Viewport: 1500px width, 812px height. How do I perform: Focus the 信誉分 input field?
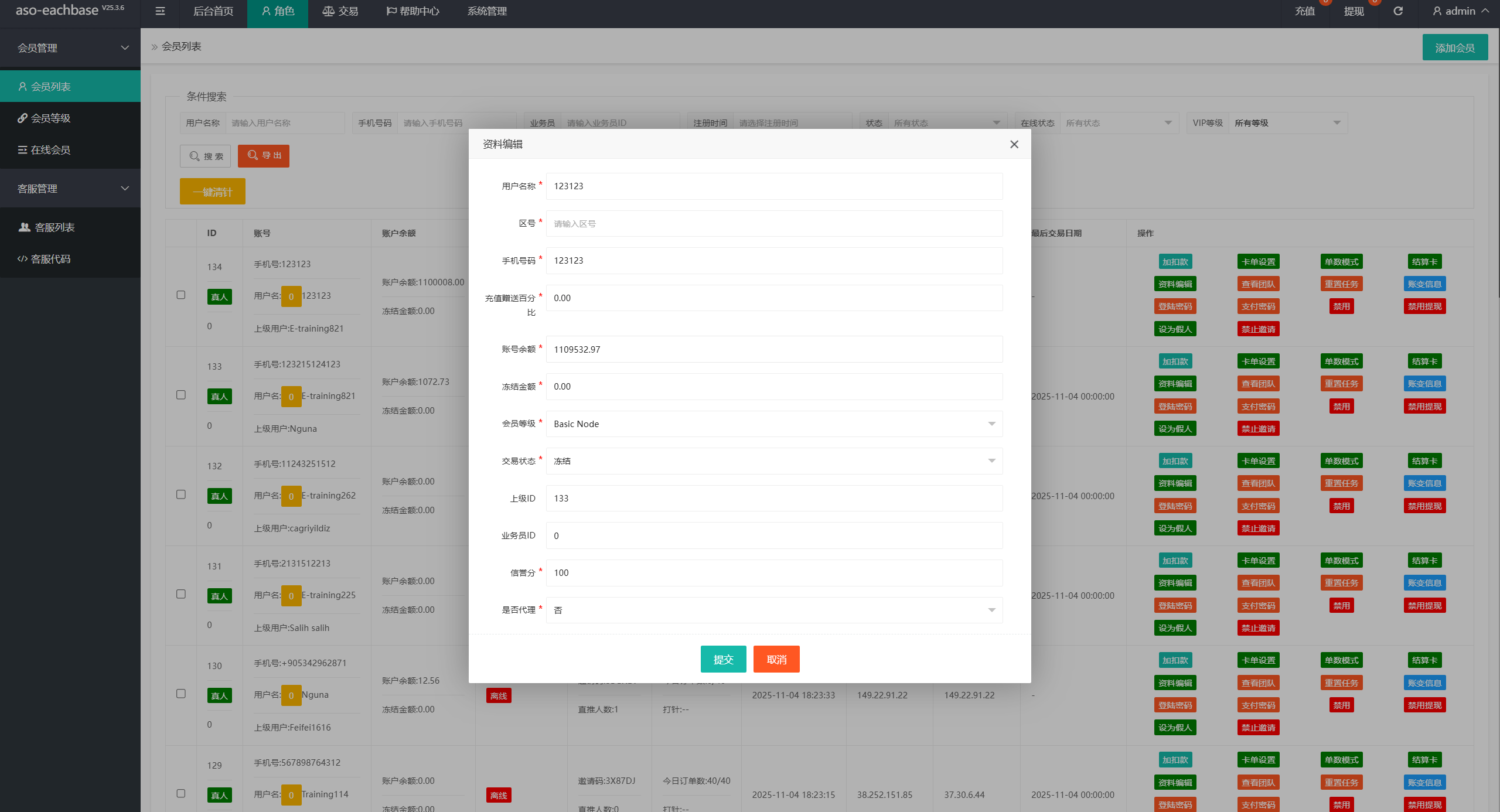774,573
